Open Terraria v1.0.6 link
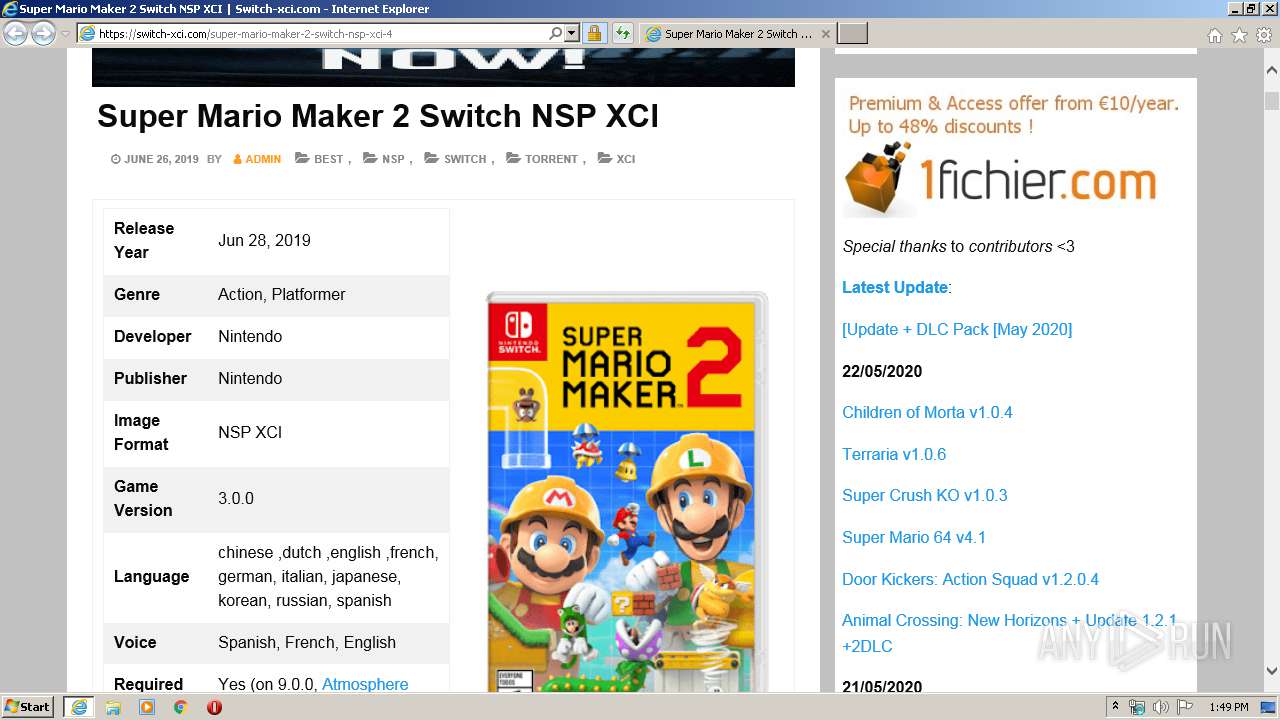 click(894, 454)
